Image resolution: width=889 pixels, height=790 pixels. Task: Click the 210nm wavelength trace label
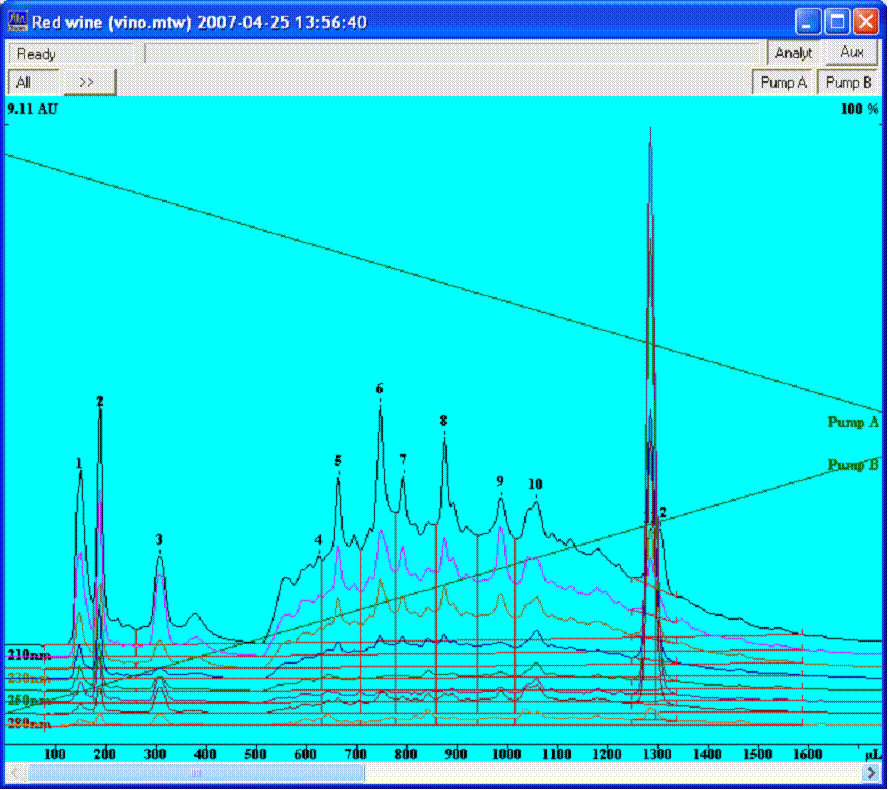29,655
